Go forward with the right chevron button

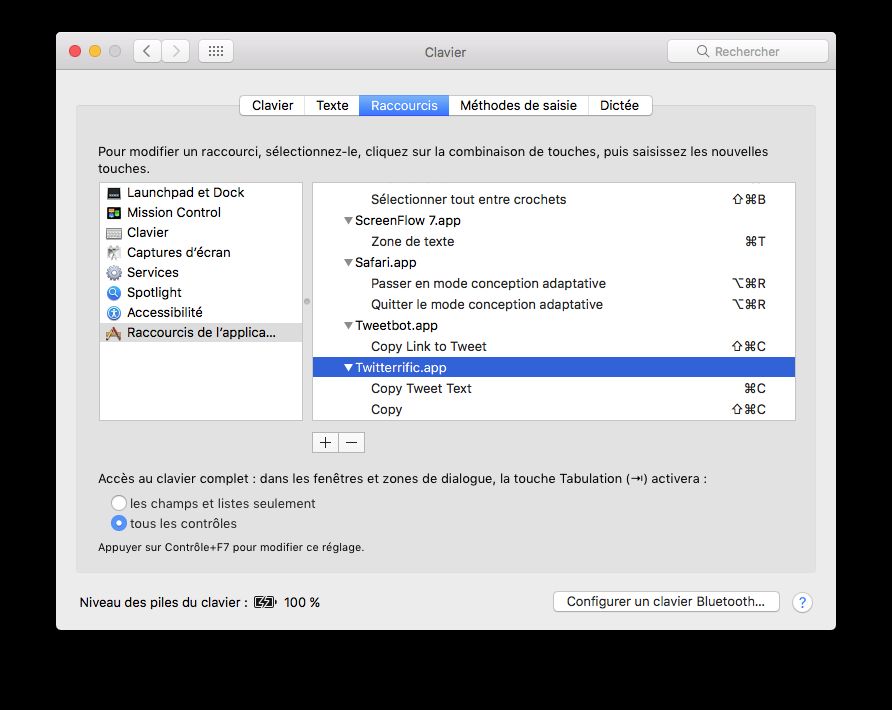pyautogui.click(x=175, y=51)
